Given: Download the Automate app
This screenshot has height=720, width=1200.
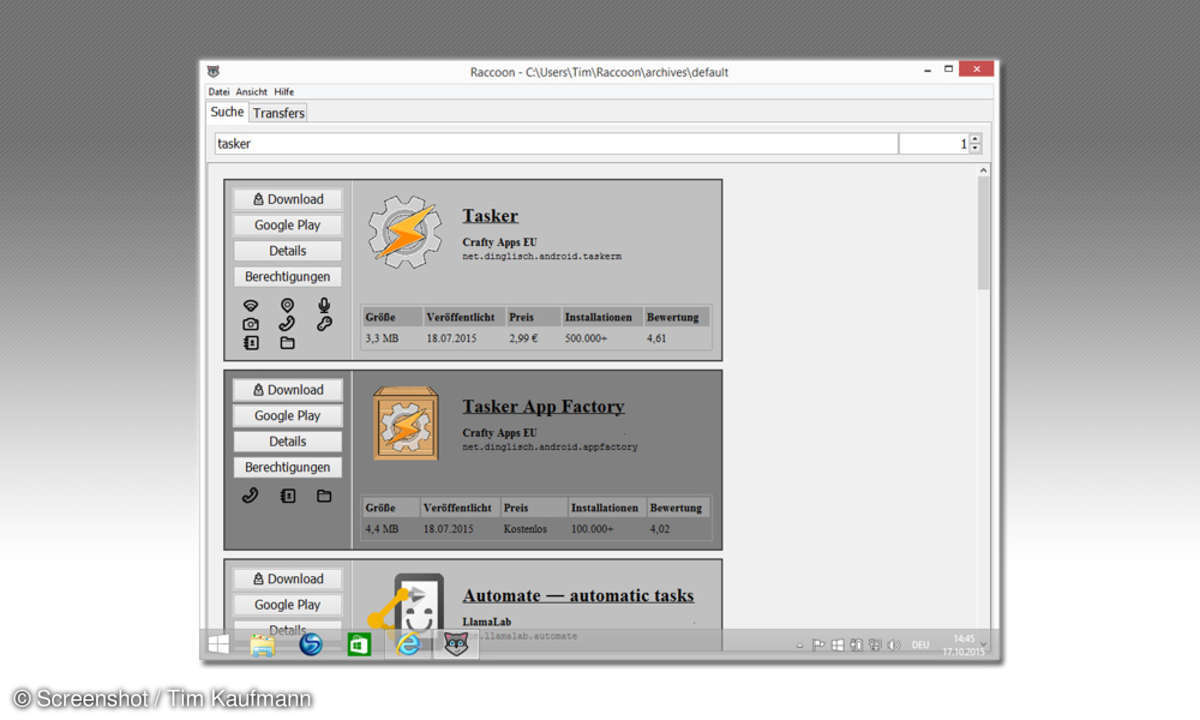Looking at the screenshot, I should click(288, 579).
